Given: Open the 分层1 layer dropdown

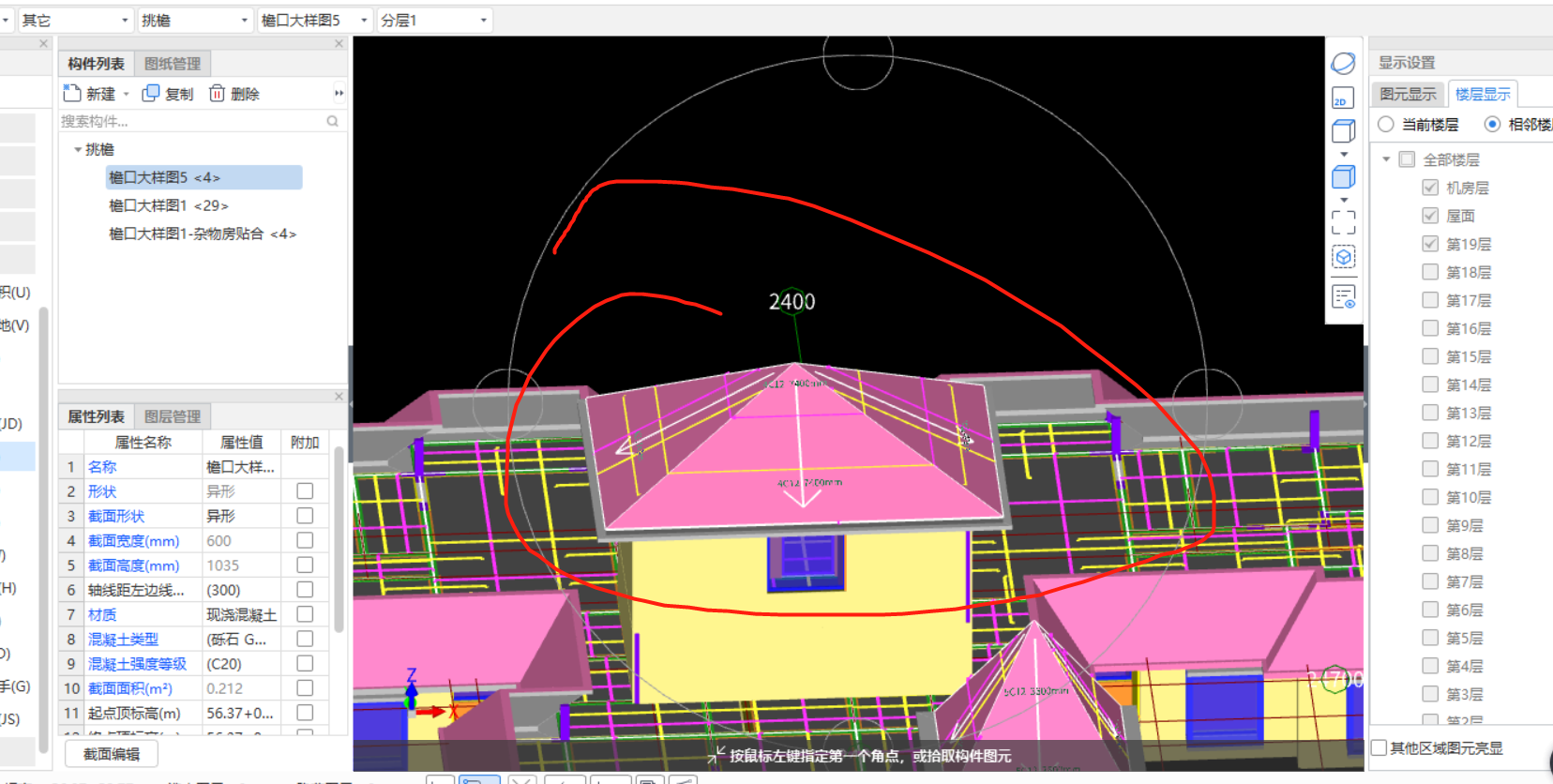Looking at the screenshot, I should click(x=435, y=20).
